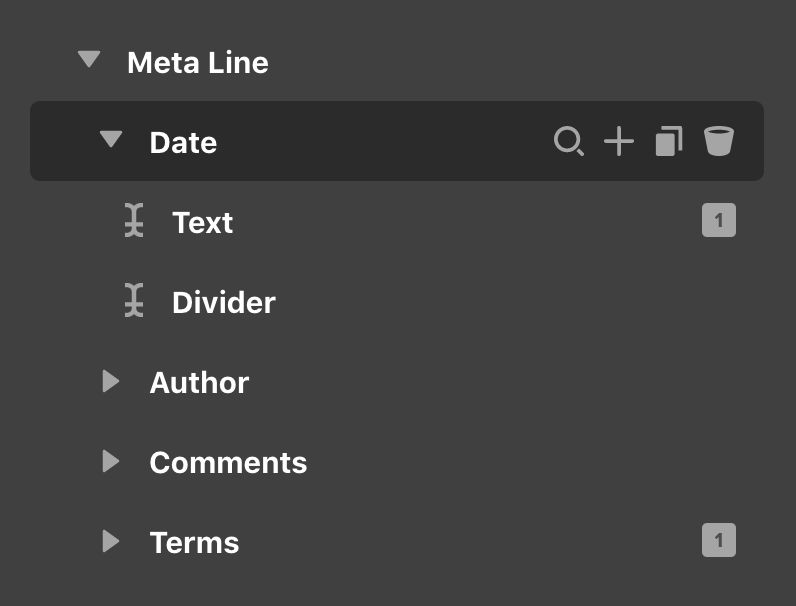Click the number badge on Terms row
Image resolution: width=796 pixels, height=606 pixels.
(719, 540)
